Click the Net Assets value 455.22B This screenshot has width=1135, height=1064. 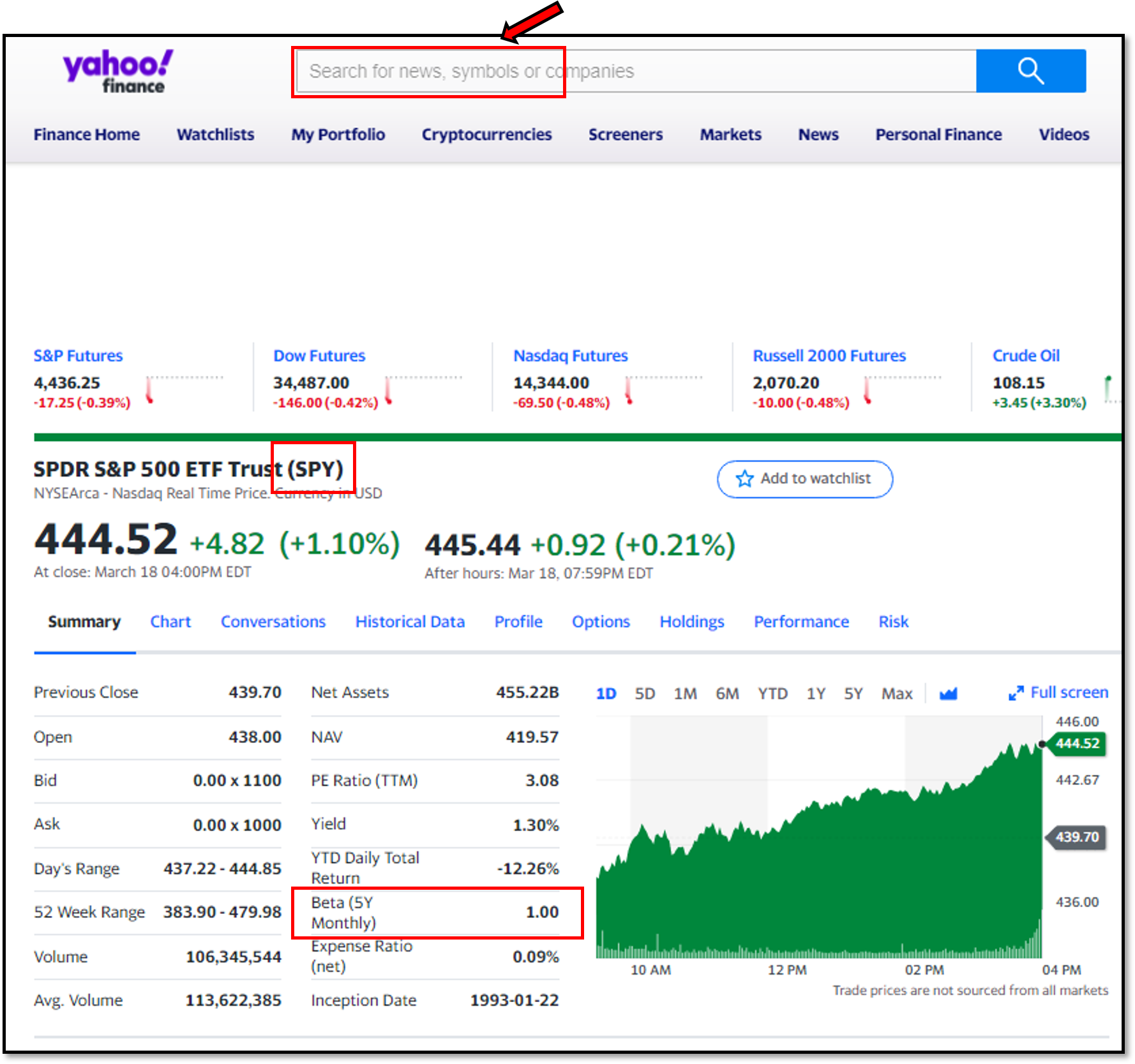click(527, 693)
